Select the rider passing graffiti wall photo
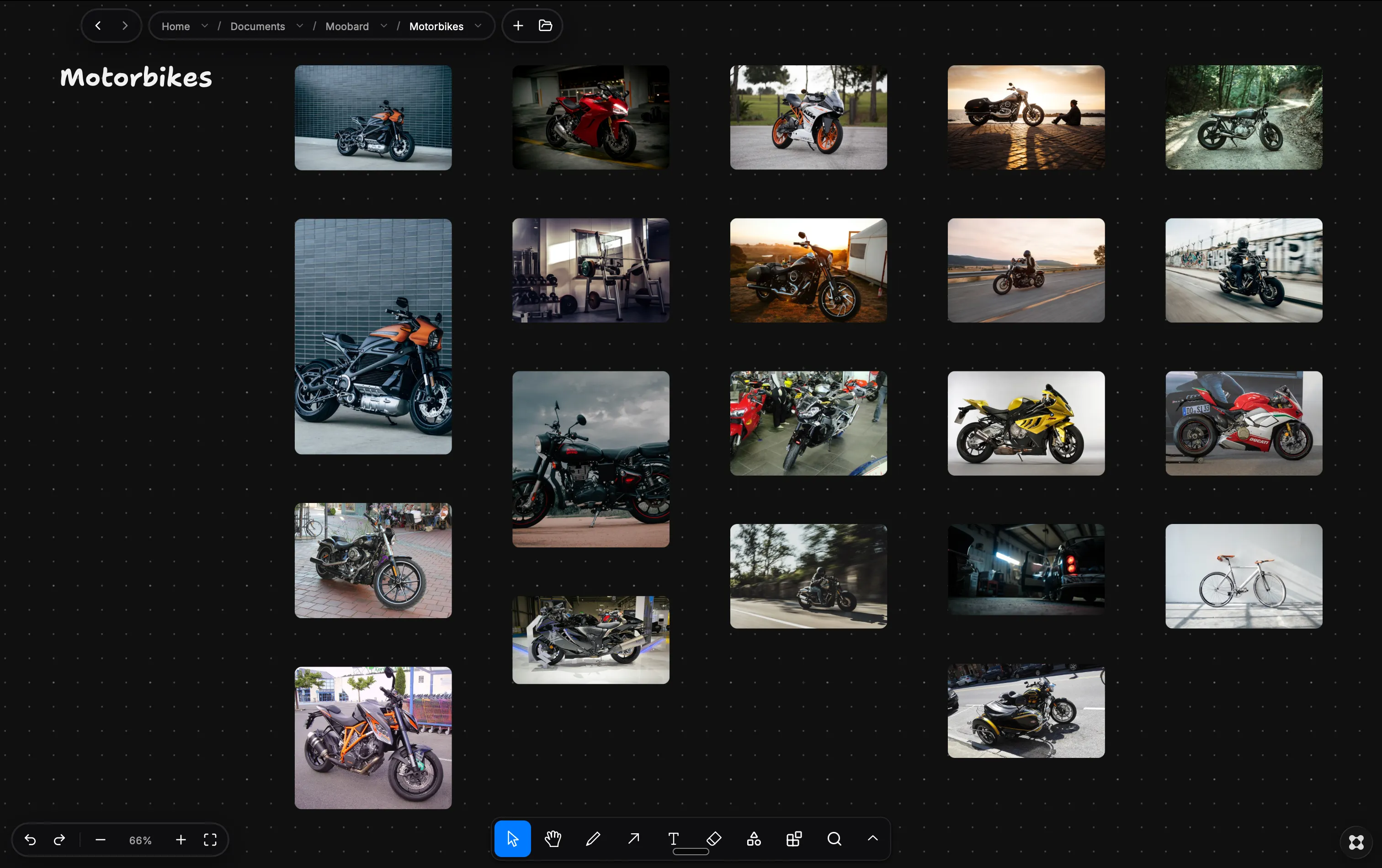1382x868 pixels. 1244,270
